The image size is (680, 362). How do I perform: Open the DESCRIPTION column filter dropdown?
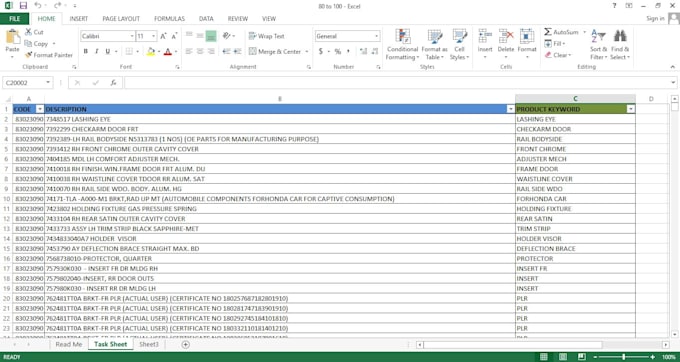(510, 109)
